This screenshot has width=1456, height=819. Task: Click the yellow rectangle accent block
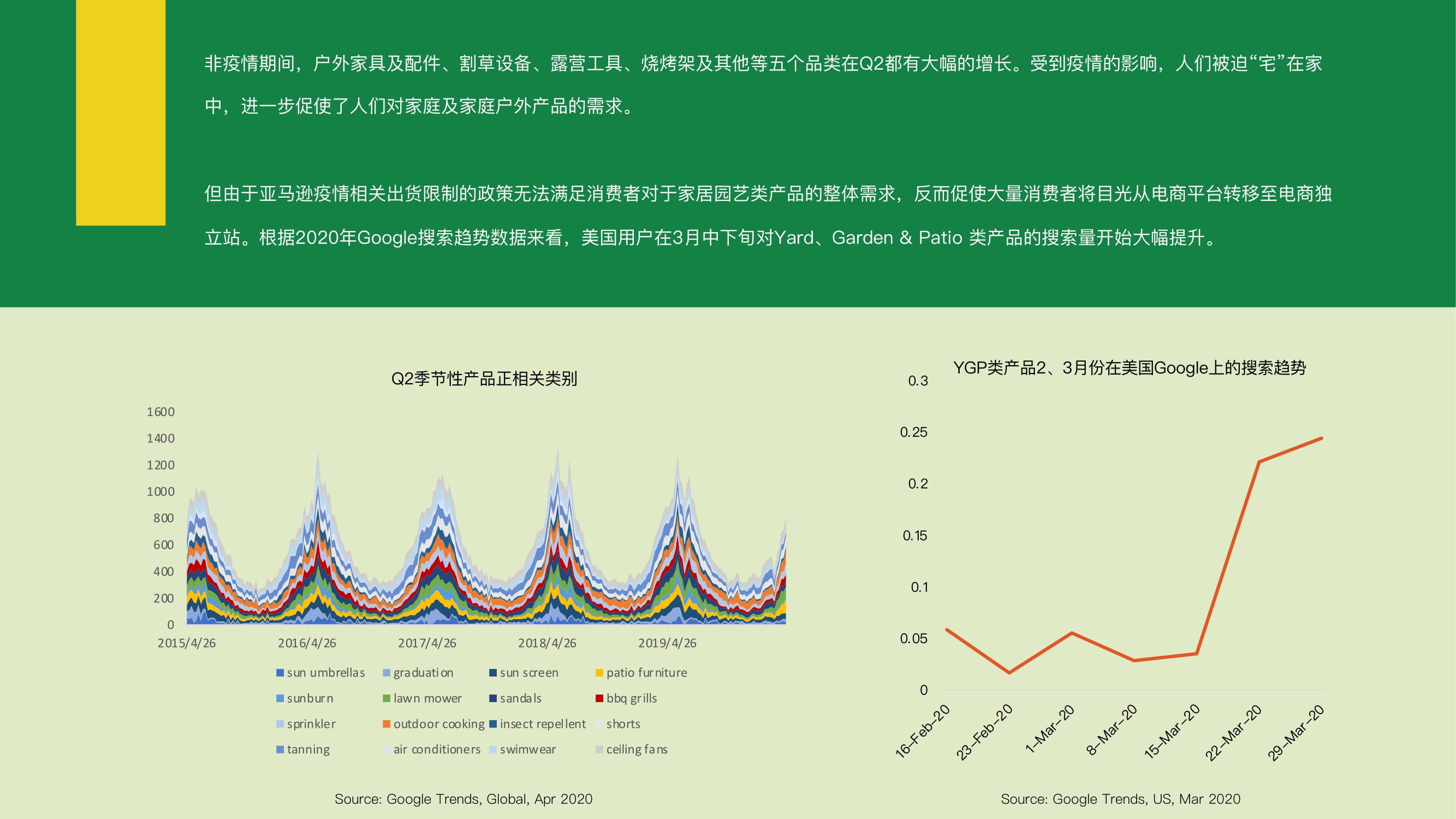[x=121, y=113]
